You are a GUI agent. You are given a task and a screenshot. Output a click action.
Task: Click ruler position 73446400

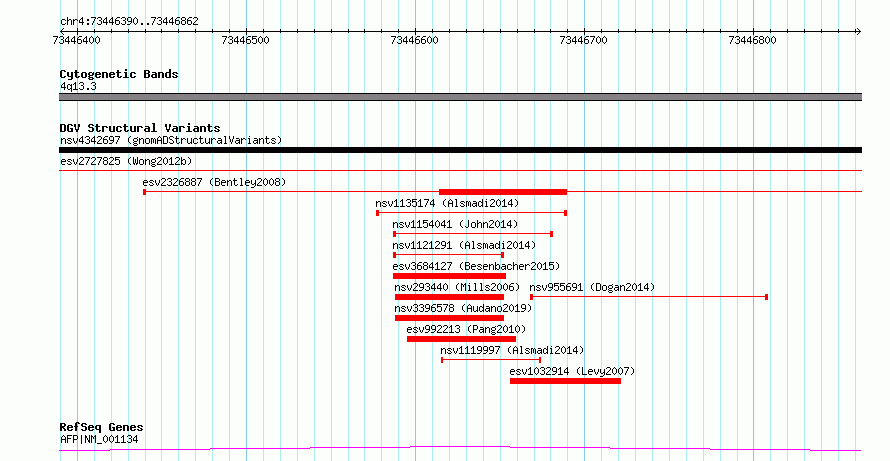tap(77, 40)
